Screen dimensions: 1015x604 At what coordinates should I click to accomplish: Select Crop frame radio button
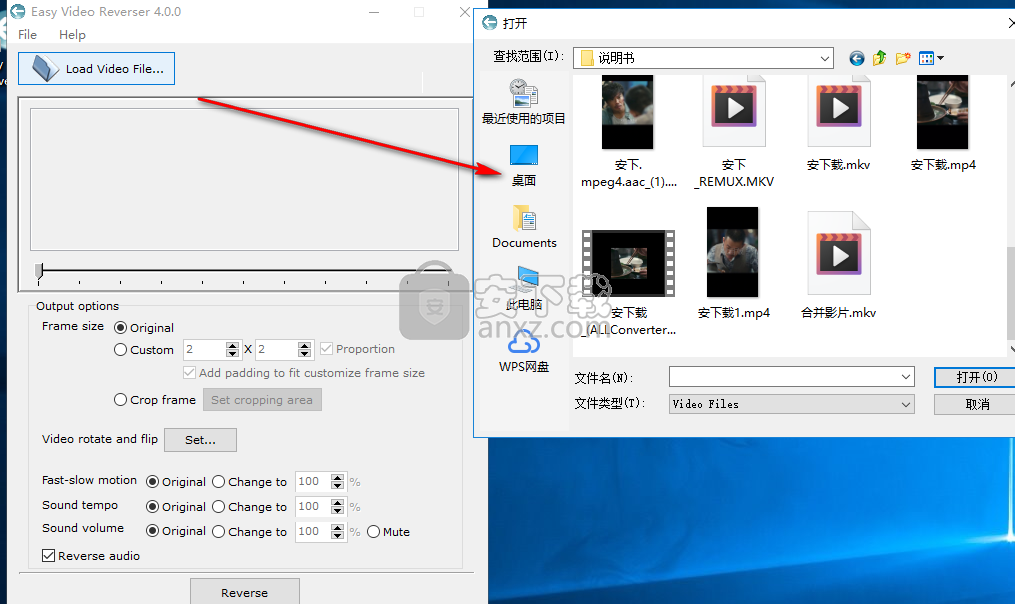[120, 400]
